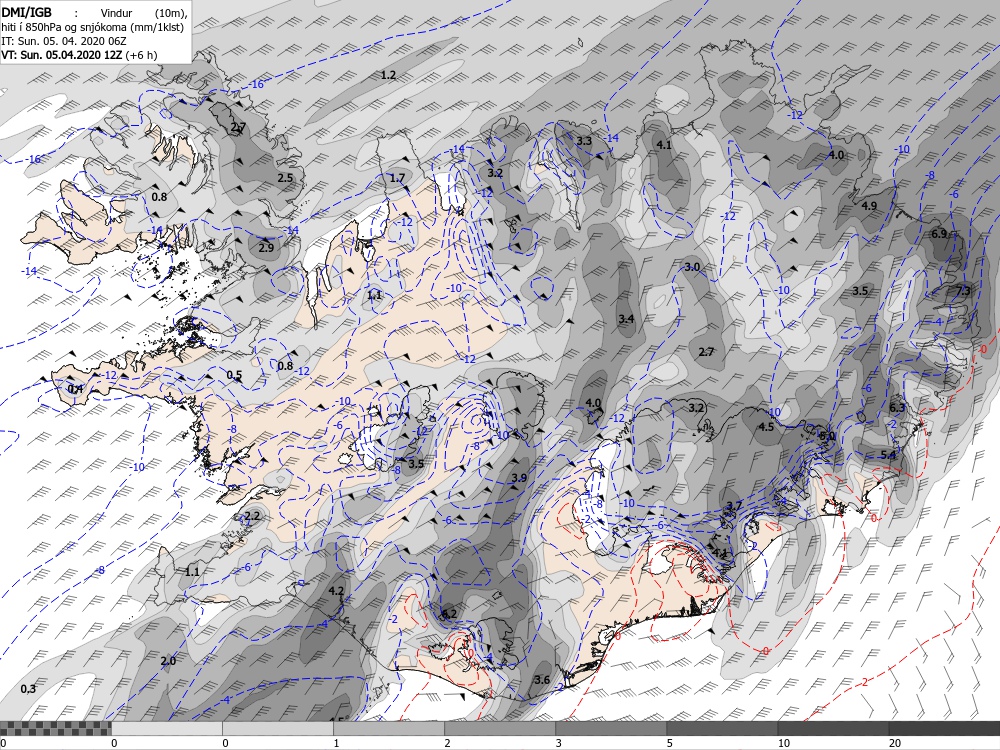1000x750 pixels.
Task: Select the 3 to 5 legend gray band
Action: tap(611, 728)
